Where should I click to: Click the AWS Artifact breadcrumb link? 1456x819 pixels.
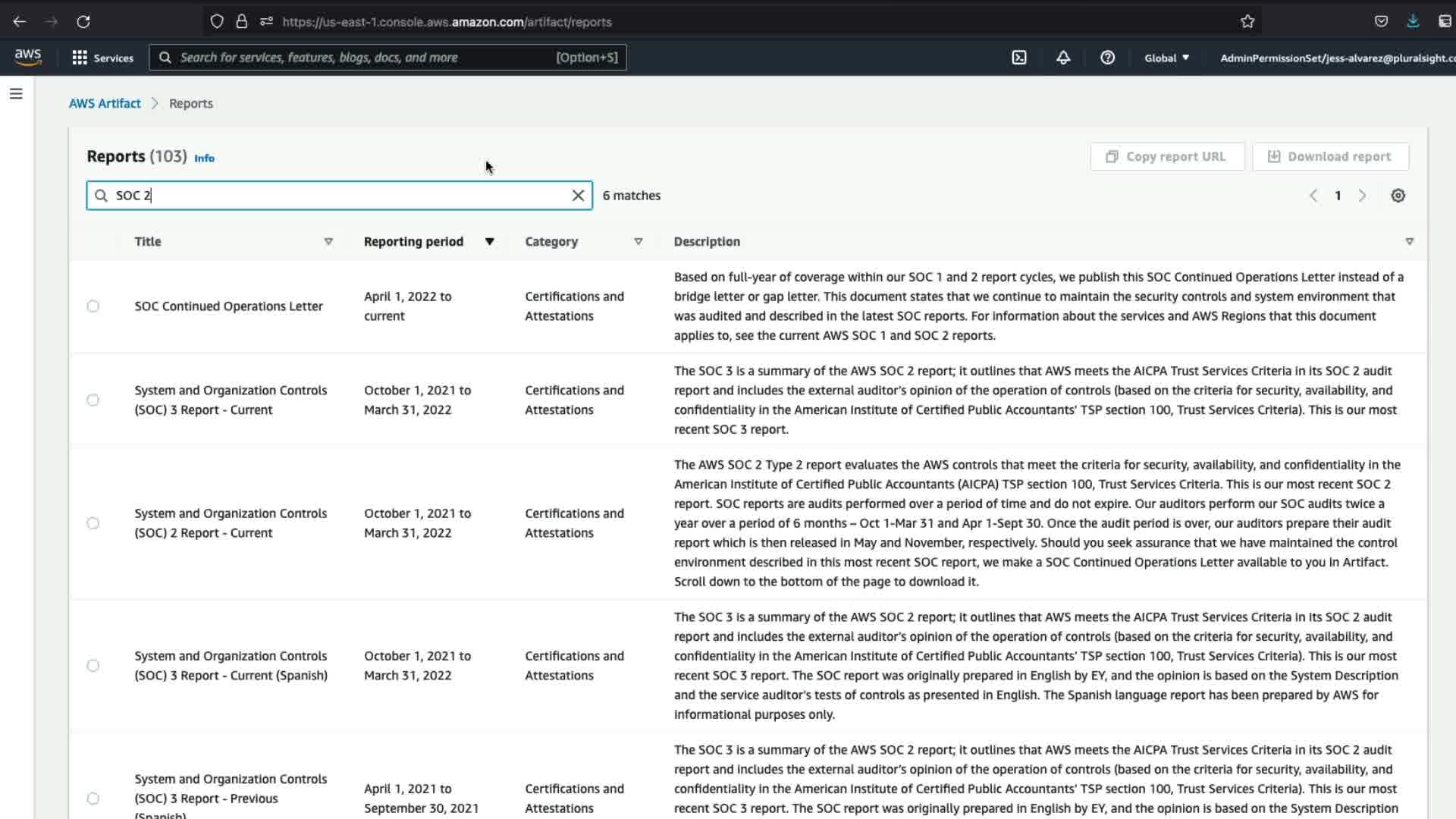pyautogui.click(x=105, y=103)
